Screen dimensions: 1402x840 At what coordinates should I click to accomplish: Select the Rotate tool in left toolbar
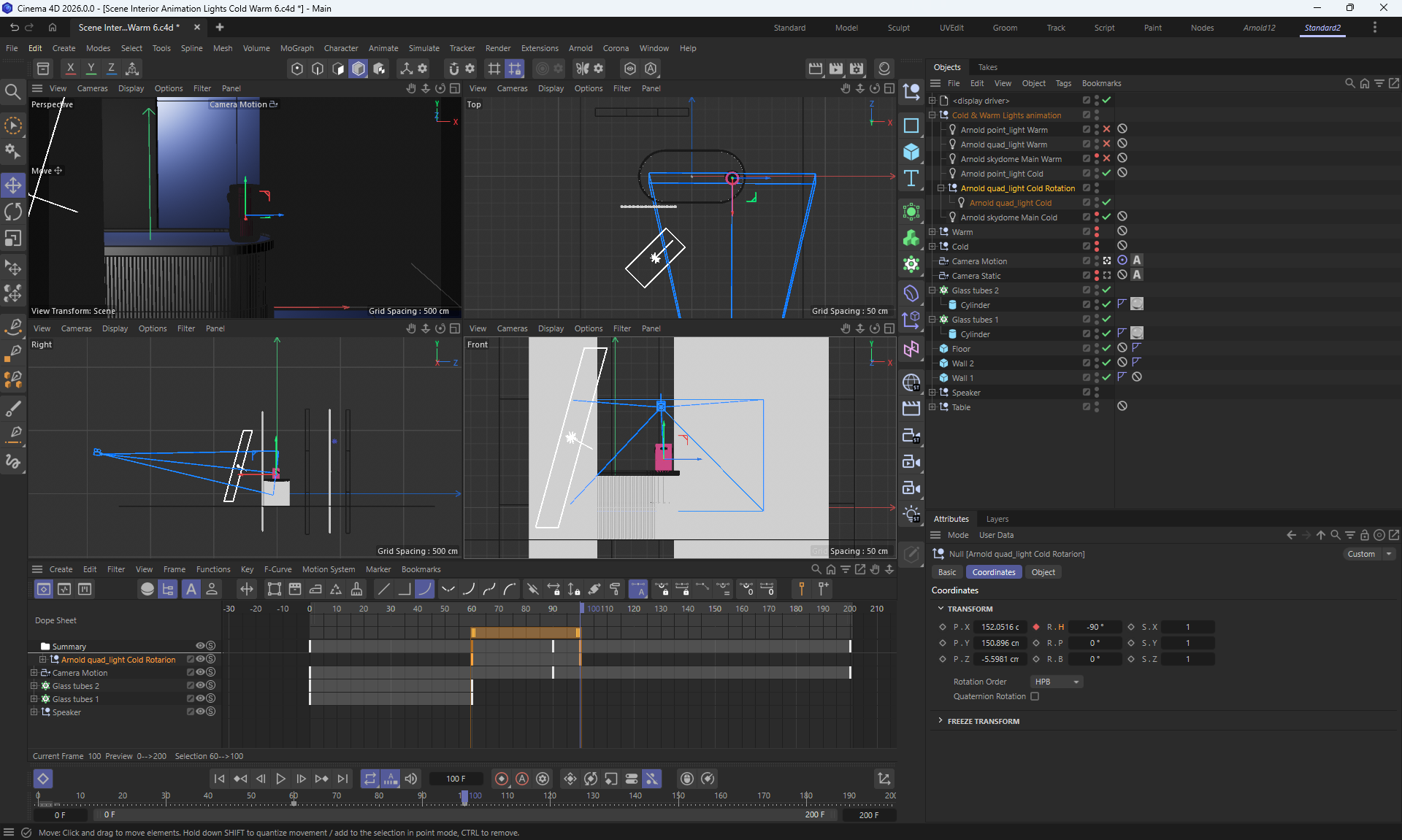click(13, 212)
